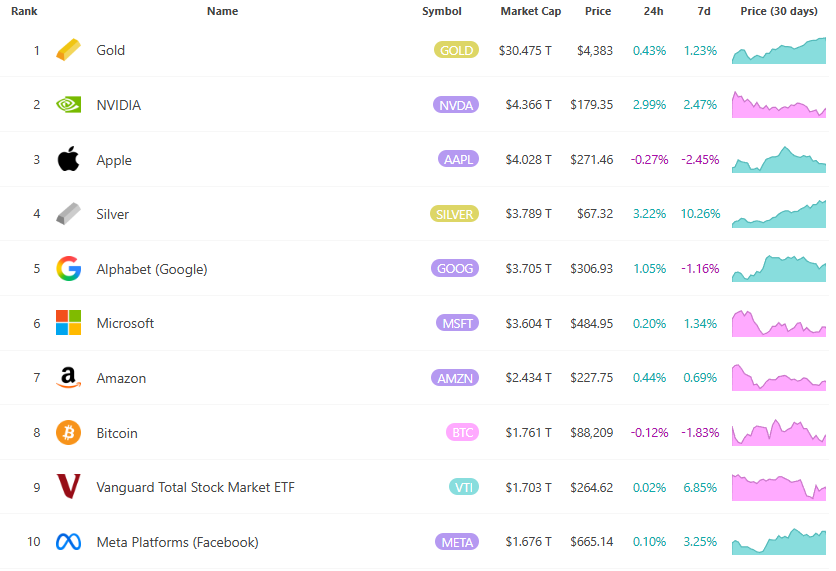Click the Meta infinity logo
Viewport: 836px width, 571px height.
68,542
